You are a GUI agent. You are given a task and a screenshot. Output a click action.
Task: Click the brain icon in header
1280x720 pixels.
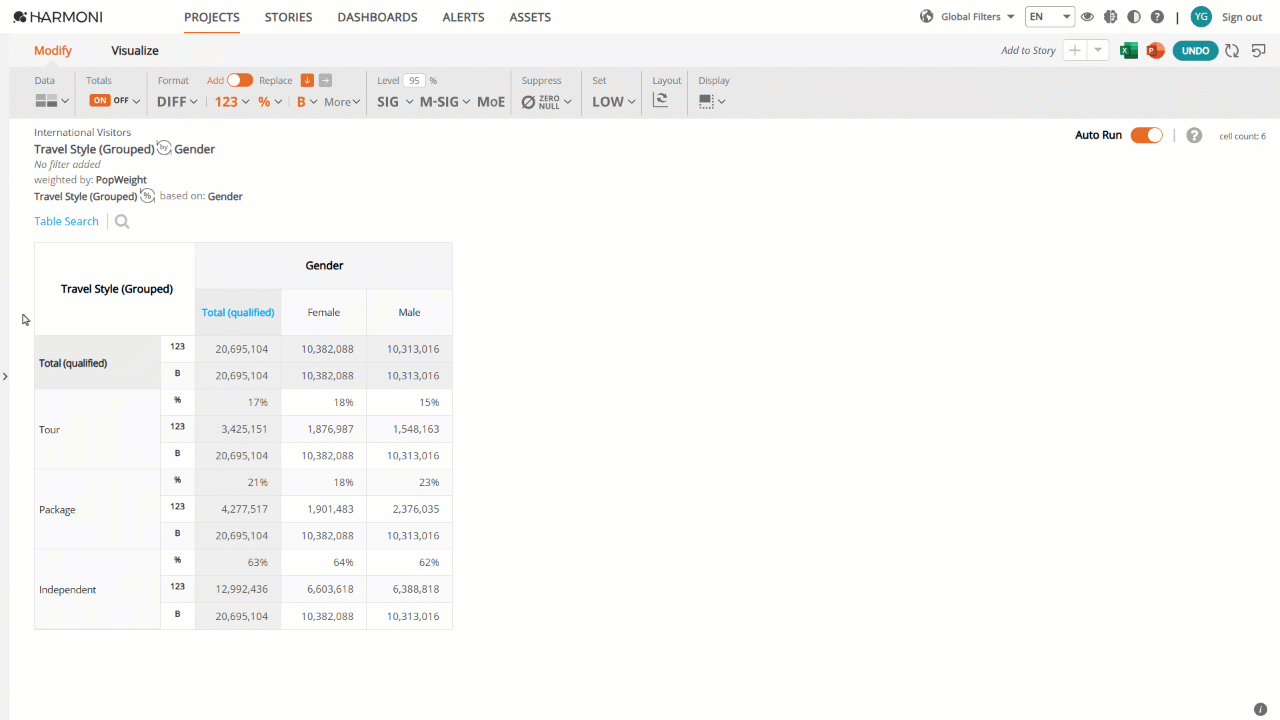(1110, 17)
